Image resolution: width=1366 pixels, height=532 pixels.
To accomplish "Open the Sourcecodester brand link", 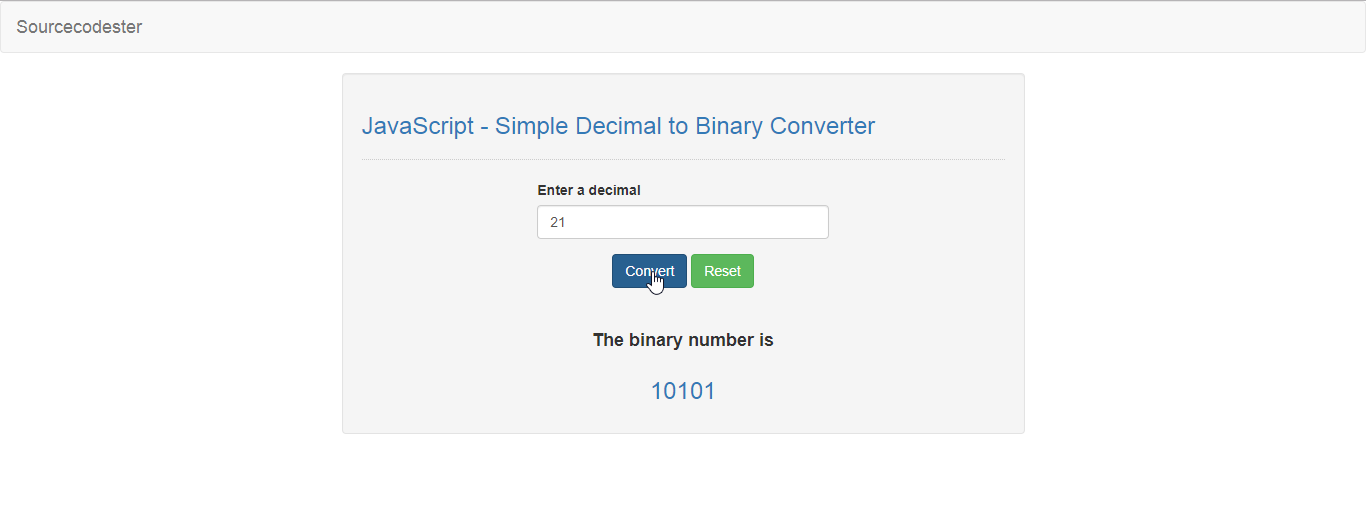I will tap(79, 27).
